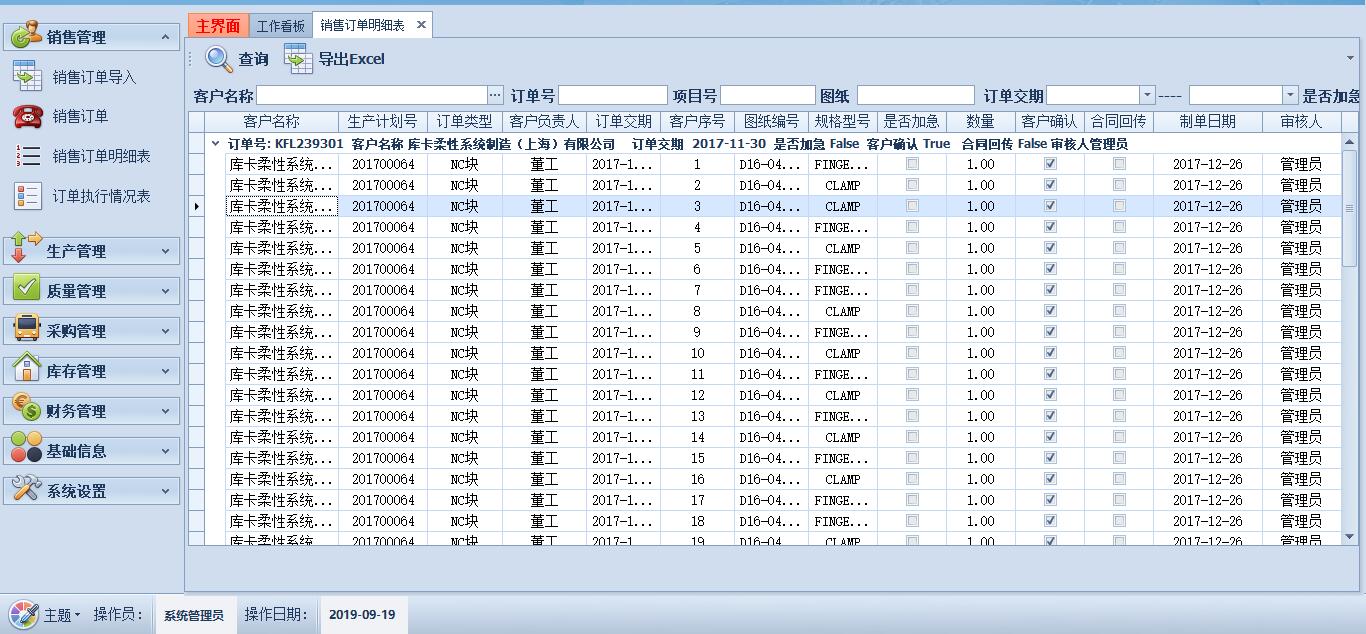1366x634 pixels.
Task: Sort by the 制单日期 column header
Action: 1207,122
